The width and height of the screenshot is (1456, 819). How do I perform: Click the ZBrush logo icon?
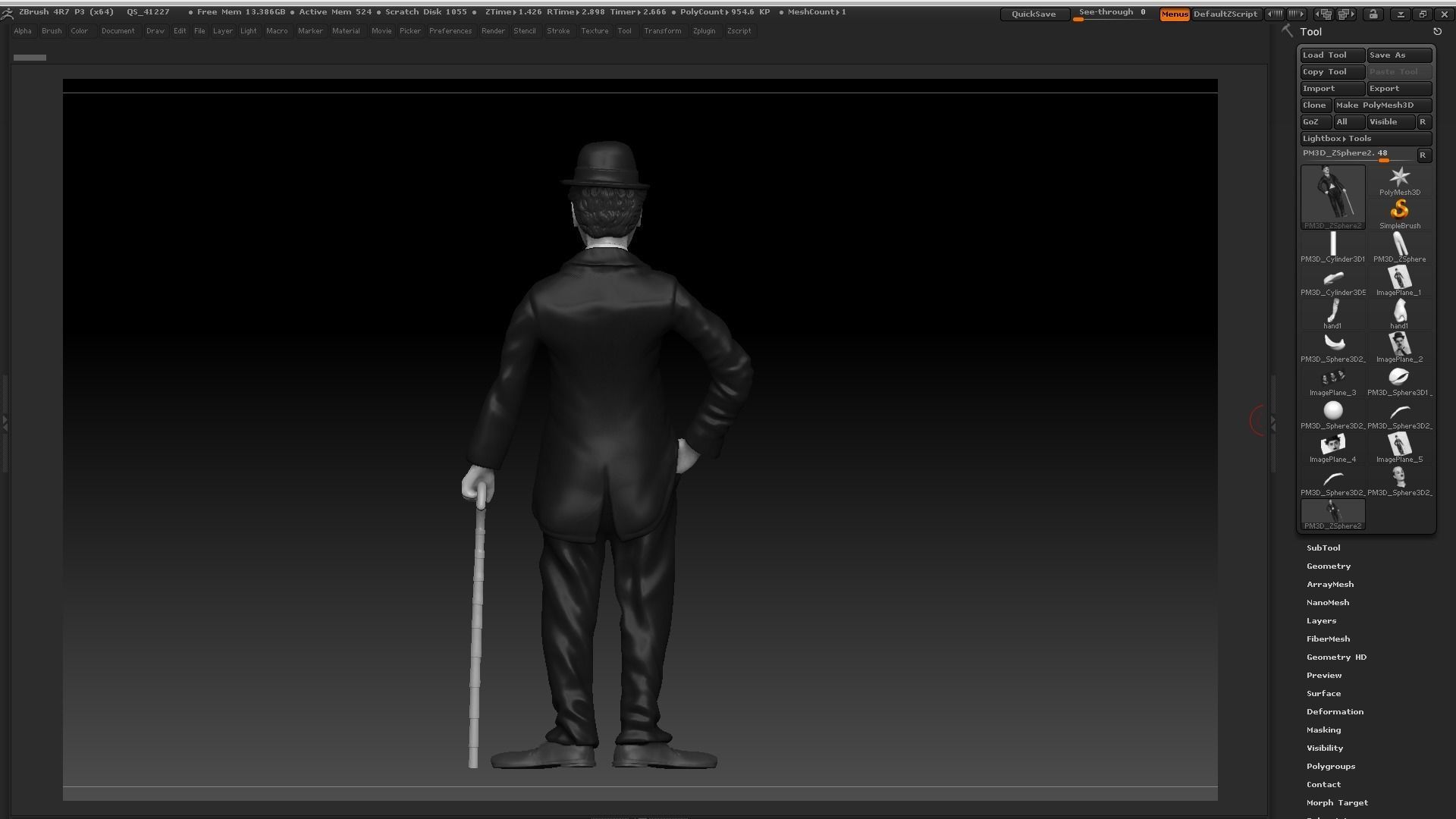click(x=7, y=13)
